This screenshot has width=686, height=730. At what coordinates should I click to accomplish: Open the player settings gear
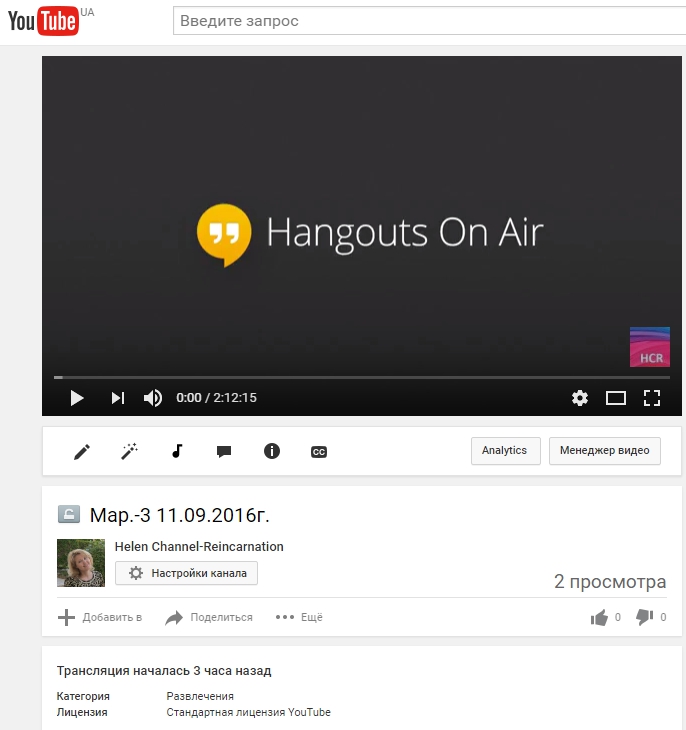coord(580,398)
